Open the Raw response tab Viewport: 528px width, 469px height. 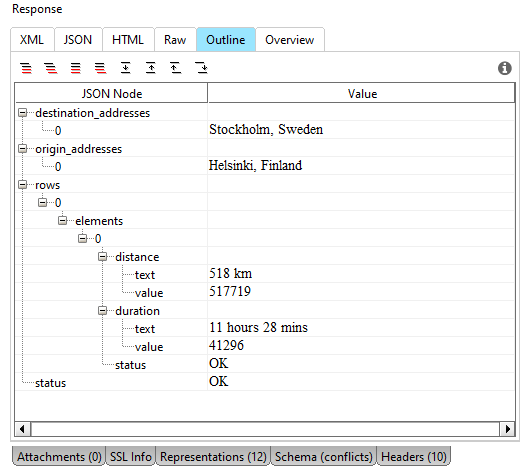tap(175, 40)
